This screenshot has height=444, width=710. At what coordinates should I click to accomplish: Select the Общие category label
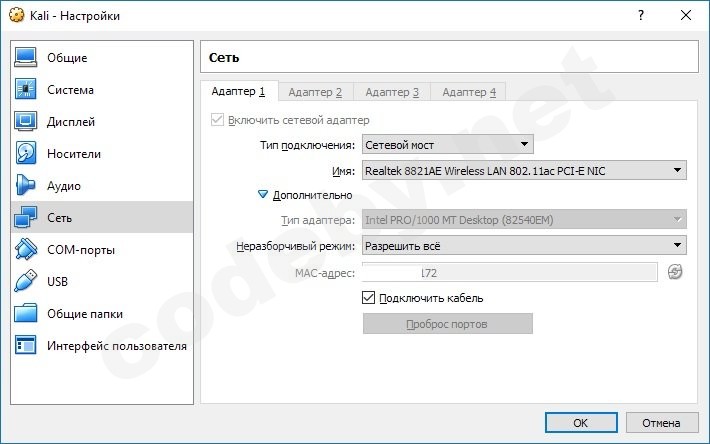pyautogui.click(x=67, y=58)
